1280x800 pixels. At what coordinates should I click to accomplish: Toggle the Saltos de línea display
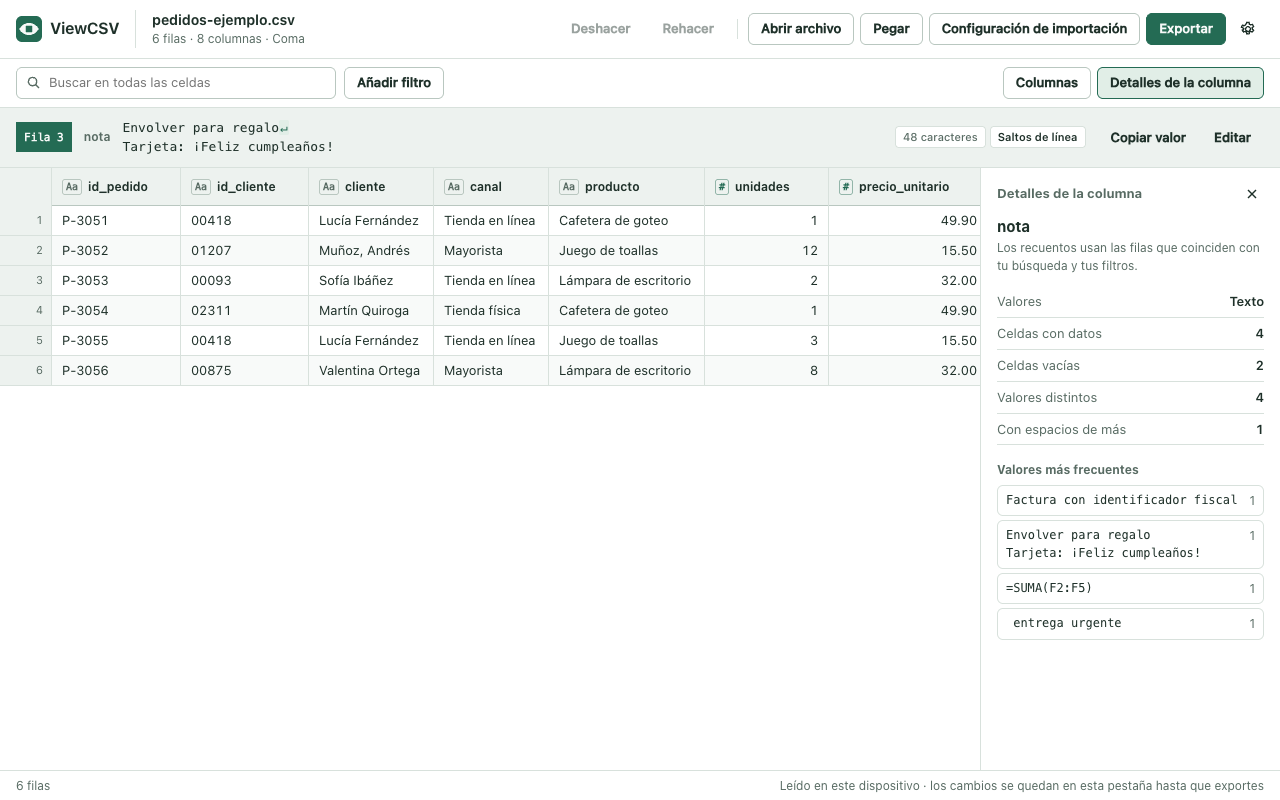[1037, 137]
